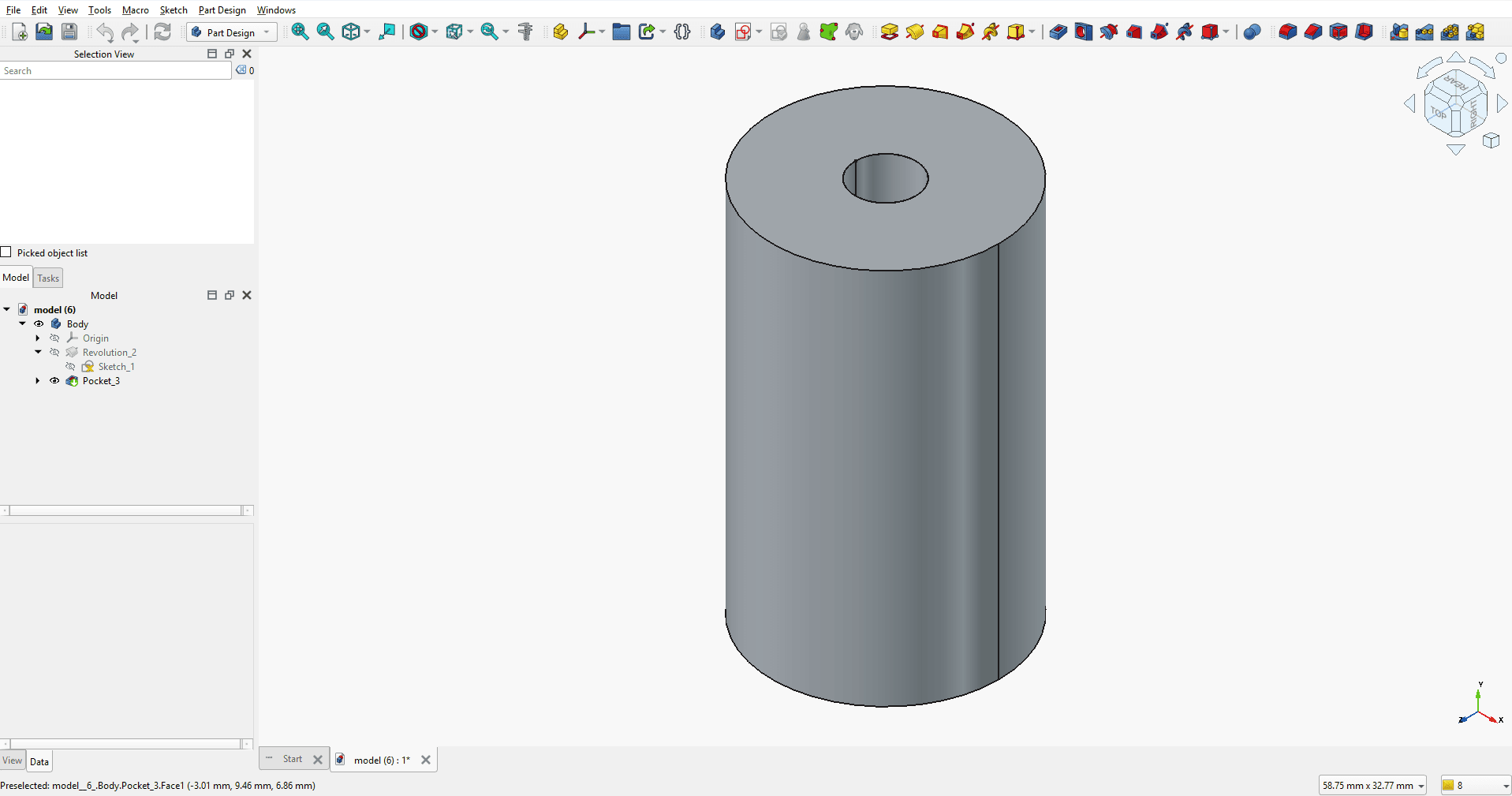
Task: Toggle Pocket_3 visibility eye icon
Action: point(54,380)
